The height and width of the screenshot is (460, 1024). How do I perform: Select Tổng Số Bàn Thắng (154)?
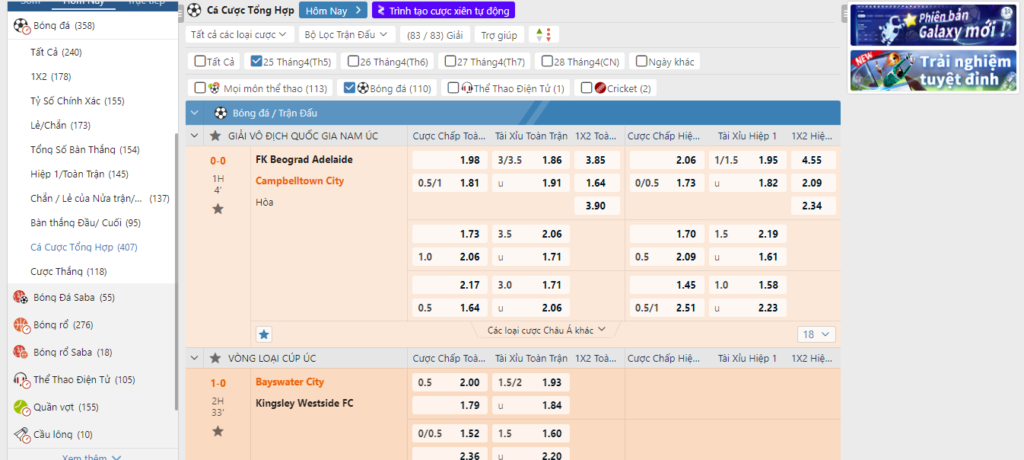coord(85,150)
